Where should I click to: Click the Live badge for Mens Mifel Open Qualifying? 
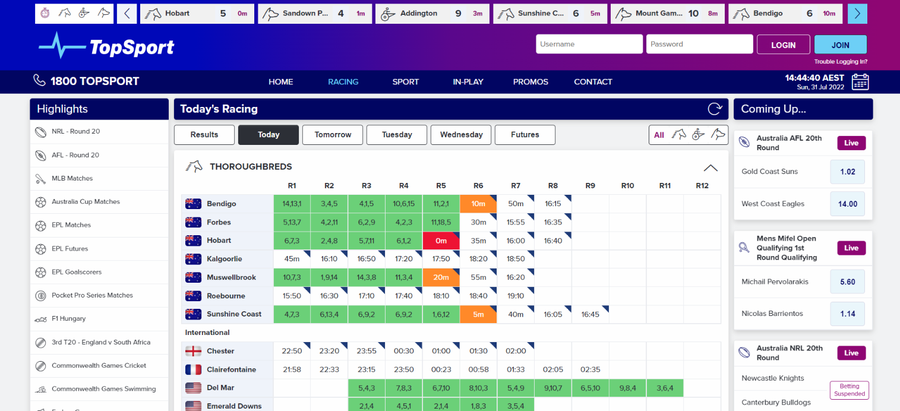click(851, 248)
